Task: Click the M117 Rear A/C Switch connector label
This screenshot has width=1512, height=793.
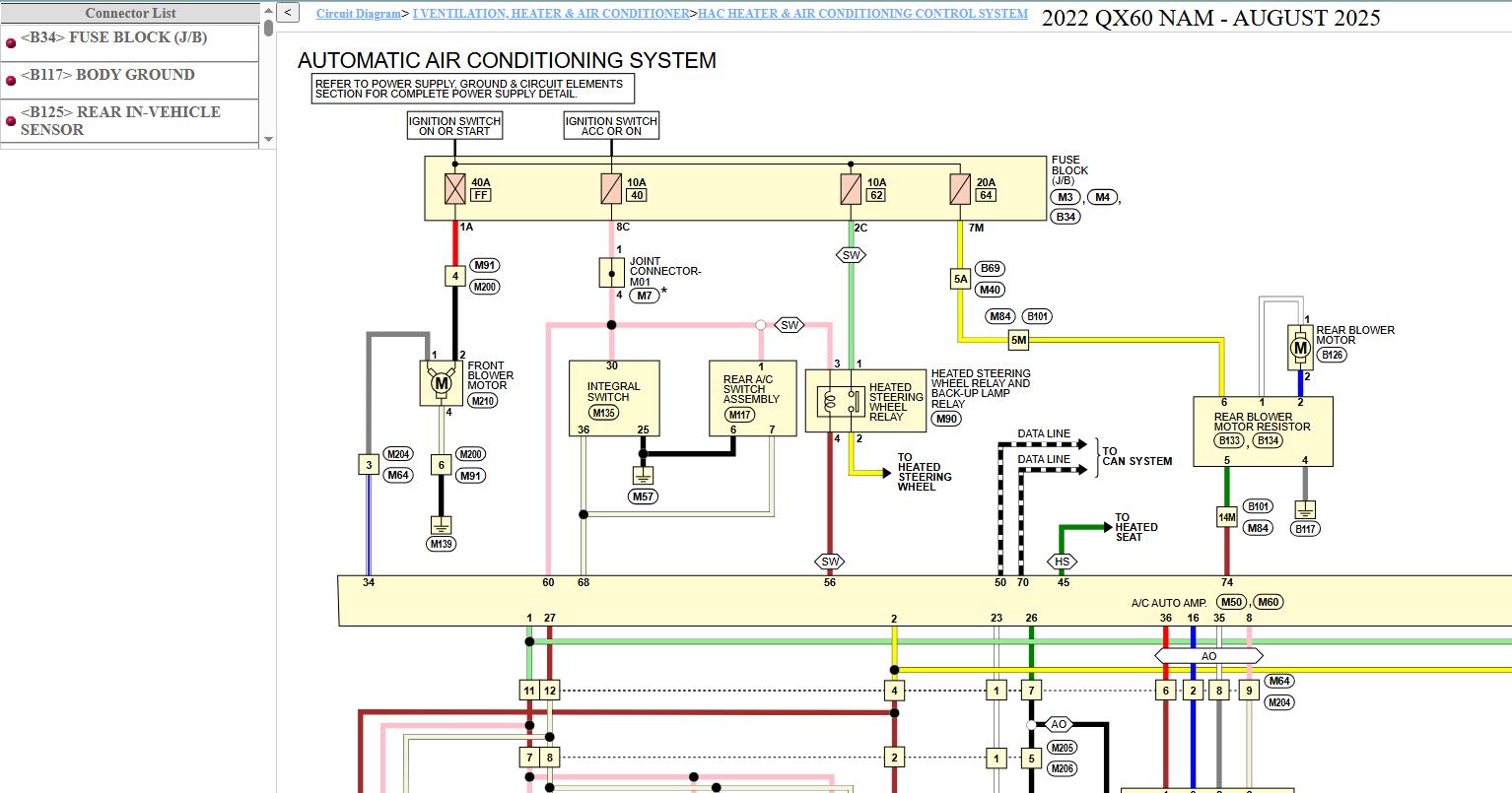Action: [740, 415]
